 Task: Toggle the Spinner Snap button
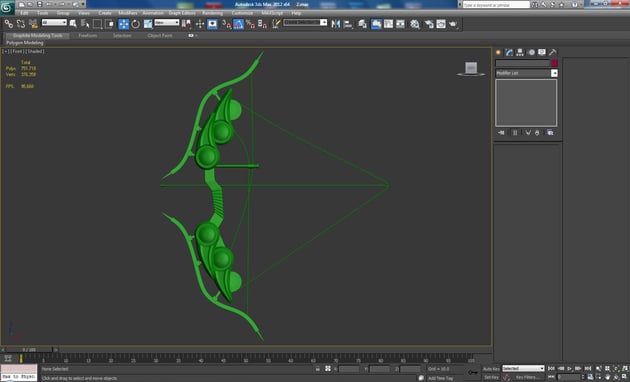[x=262, y=24]
